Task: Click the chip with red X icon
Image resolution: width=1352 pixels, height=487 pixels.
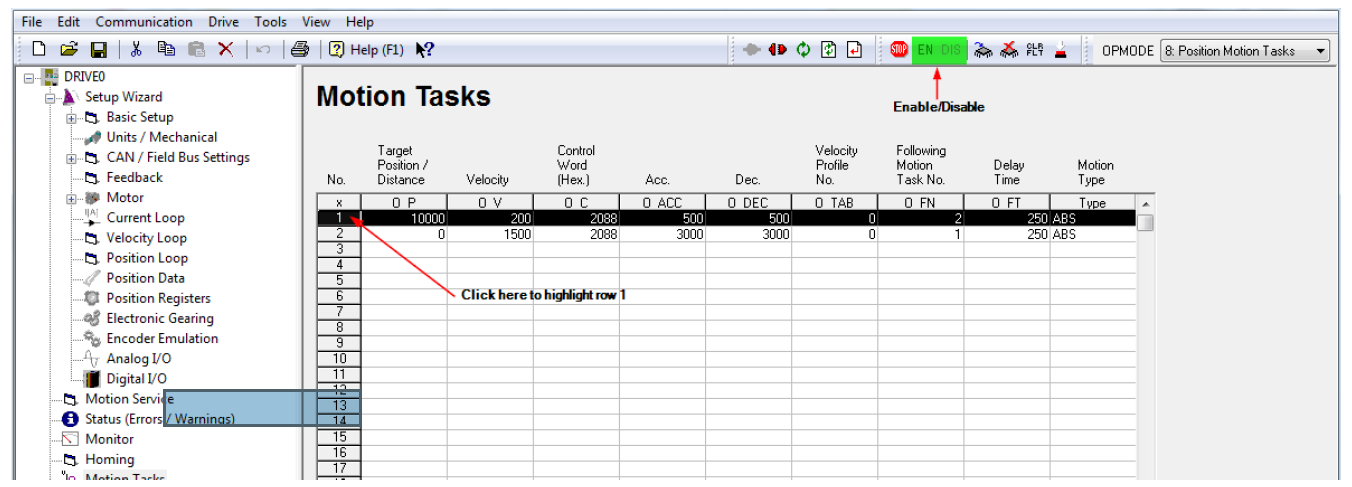Action: [x=1010, y=50]
